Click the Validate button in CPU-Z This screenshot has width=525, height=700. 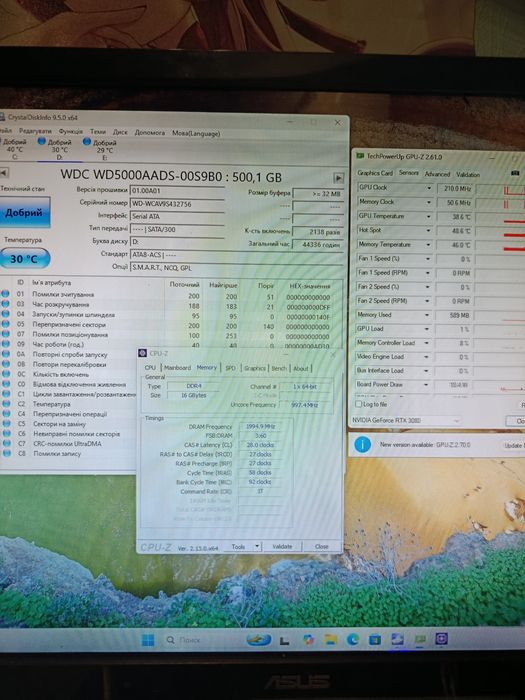282,546
